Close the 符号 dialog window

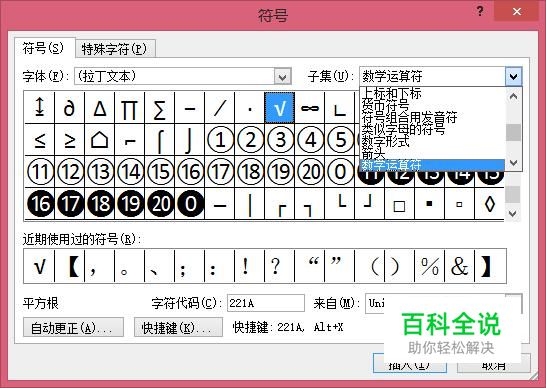(x=517, y=11)
